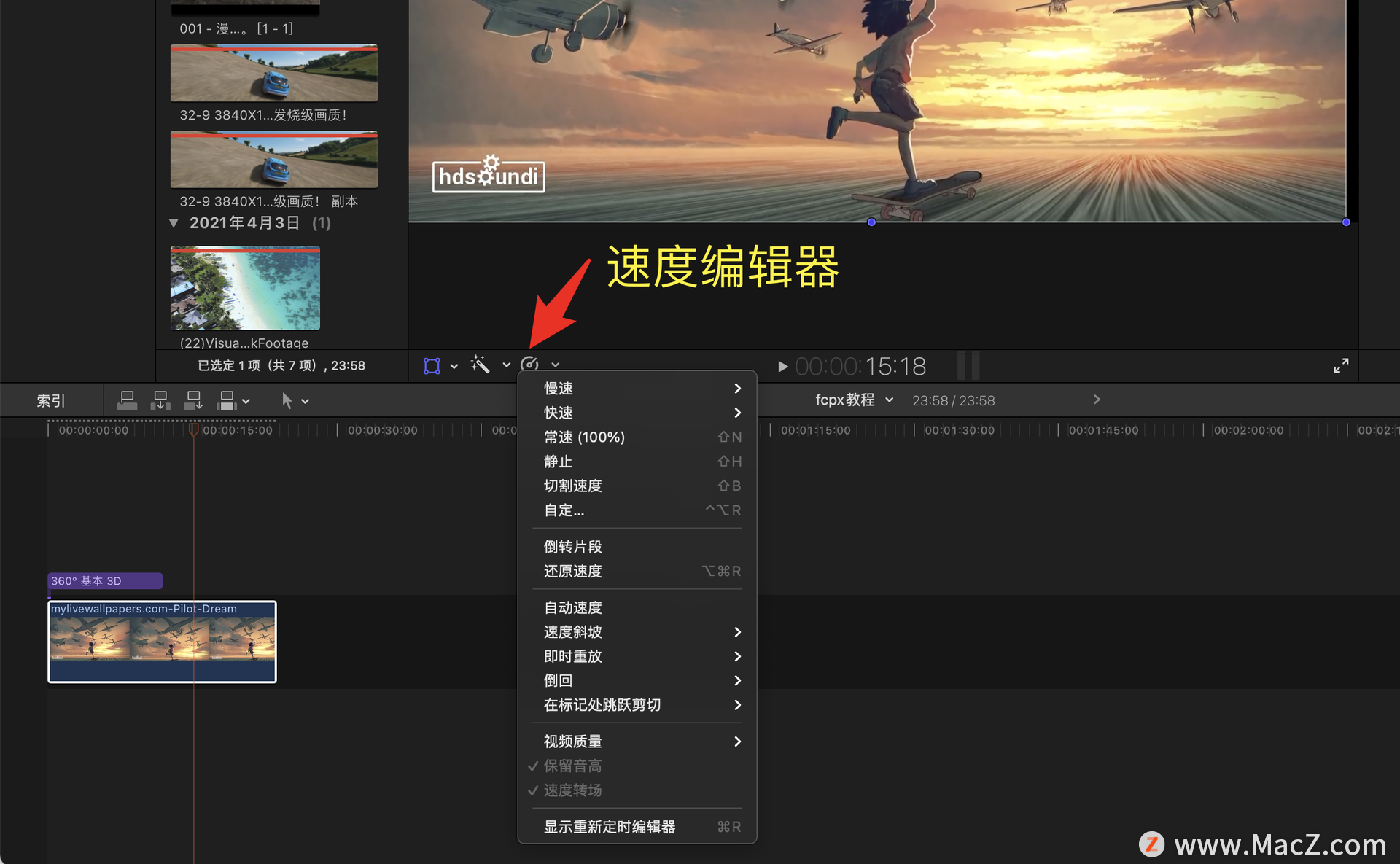Click ruler at 00:00:30:00

pyautogui.click(x=382, y=430)
